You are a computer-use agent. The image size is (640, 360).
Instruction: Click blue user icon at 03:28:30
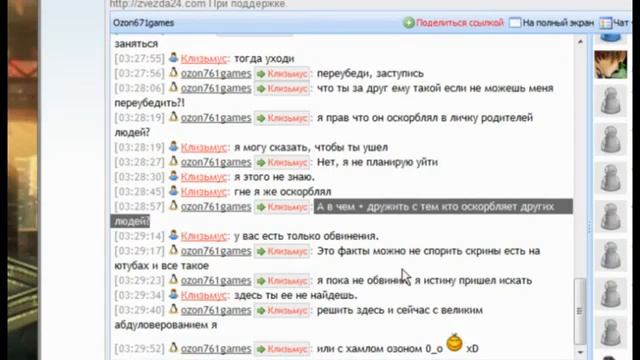coord(173,176)
